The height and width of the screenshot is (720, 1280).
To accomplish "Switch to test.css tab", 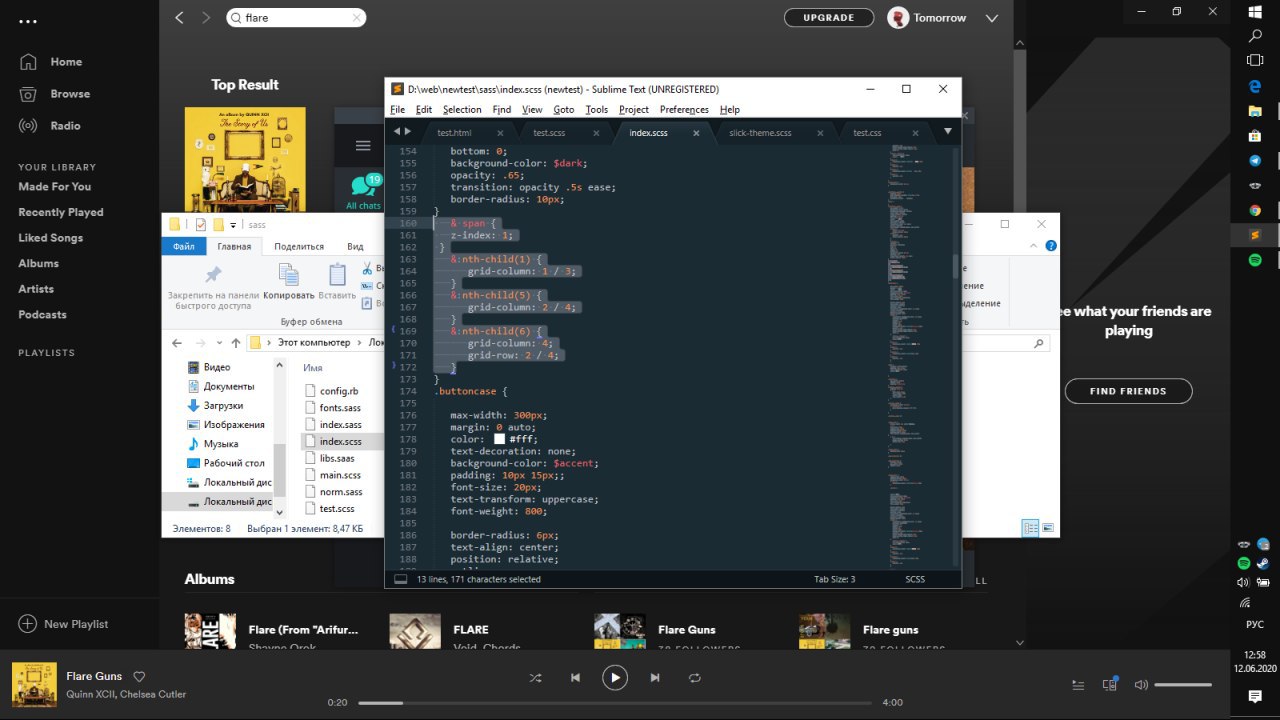I will pyautogui.click(x=867, y=132).
